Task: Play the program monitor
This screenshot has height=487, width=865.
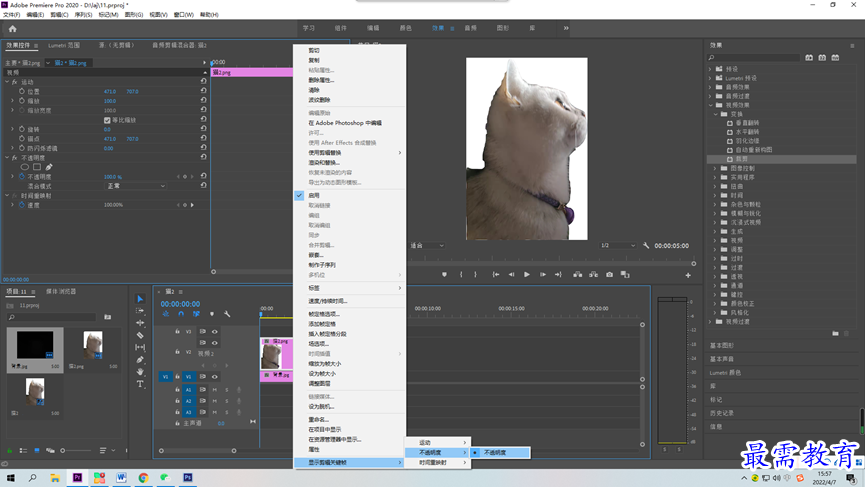Action: tap(527, 275)
